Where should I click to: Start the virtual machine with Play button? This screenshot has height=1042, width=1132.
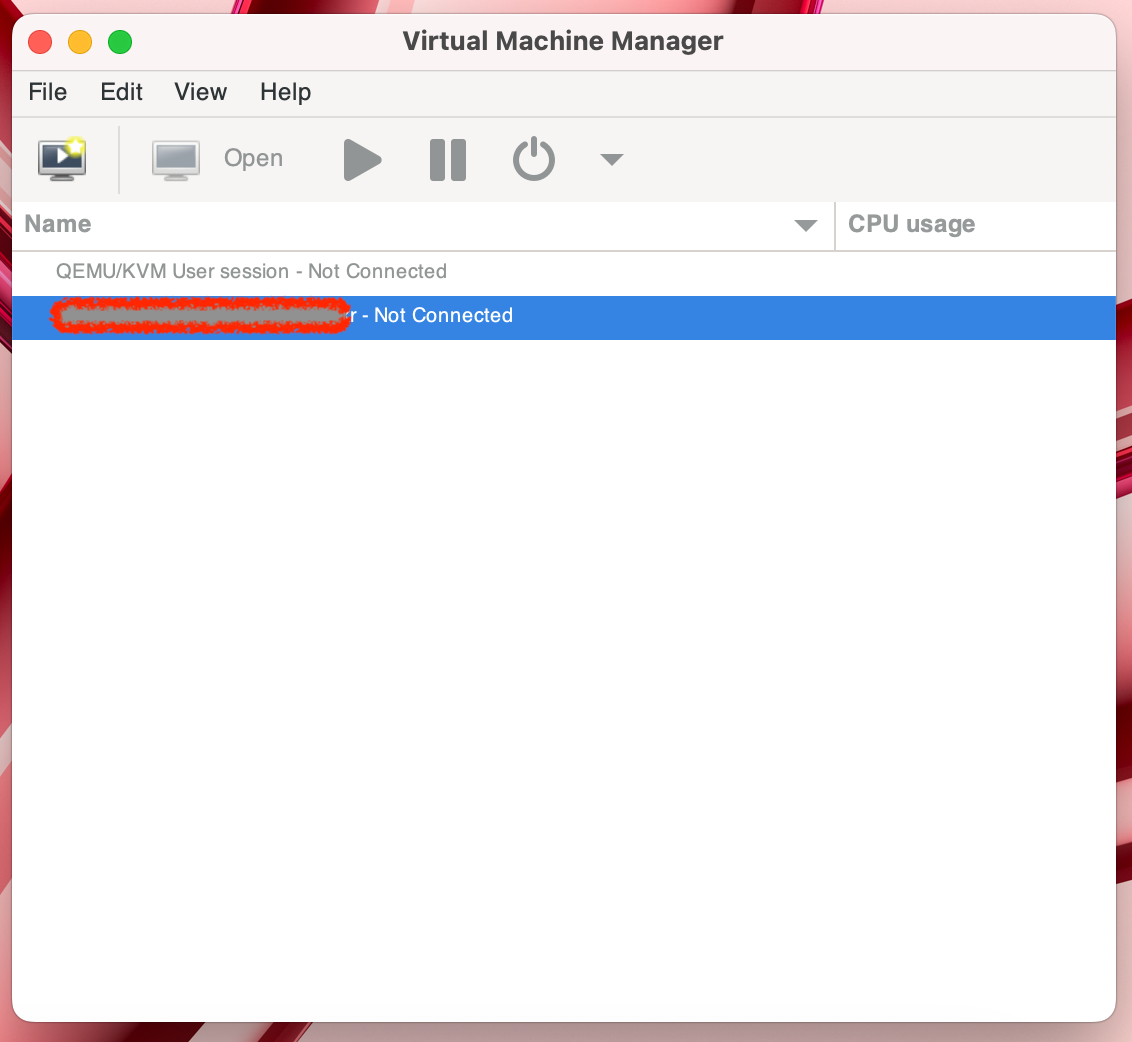(362, 160)
